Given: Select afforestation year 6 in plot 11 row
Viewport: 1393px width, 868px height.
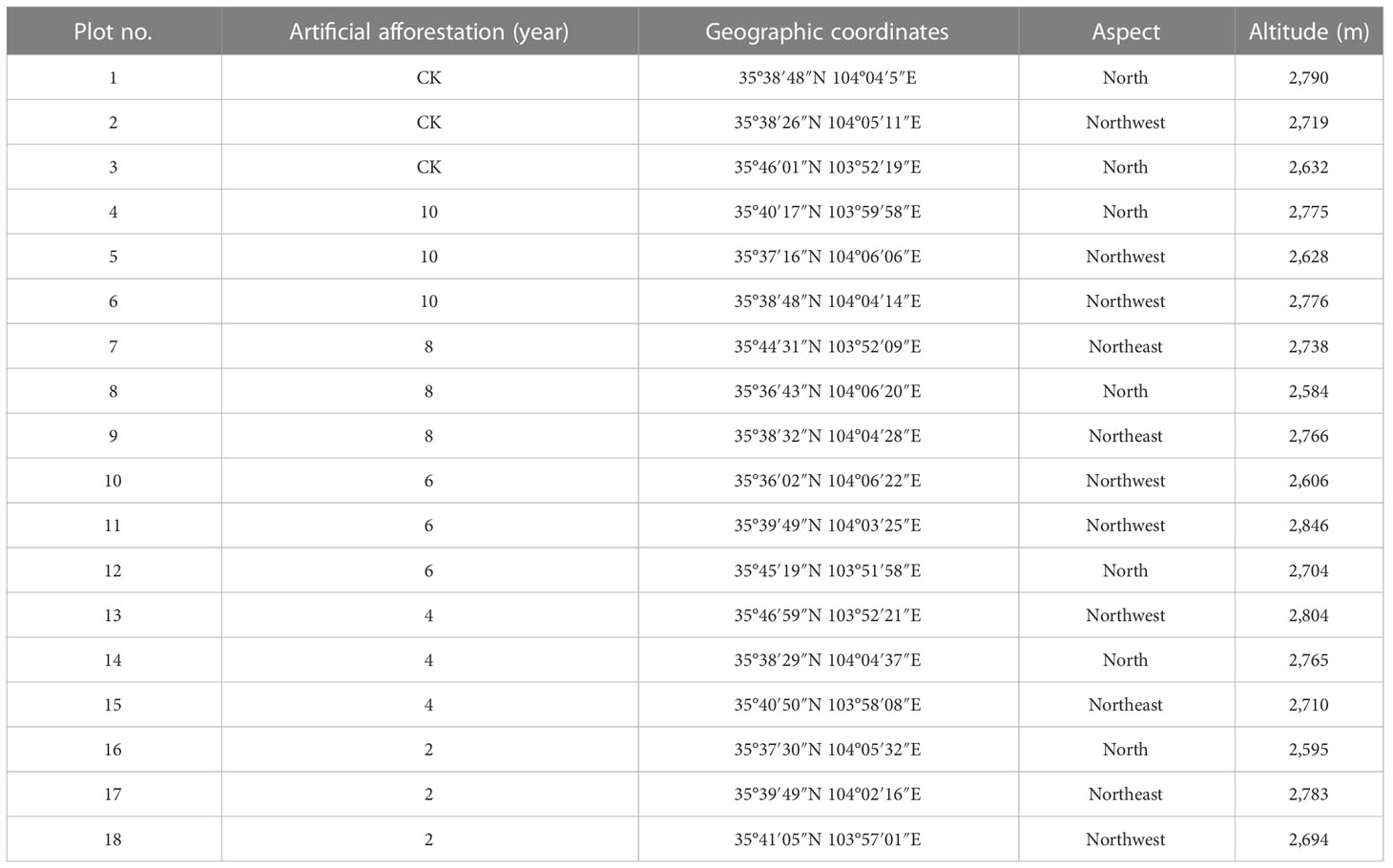Looking at the screenshot, I should pyautogui.click(x=429, y=526).
